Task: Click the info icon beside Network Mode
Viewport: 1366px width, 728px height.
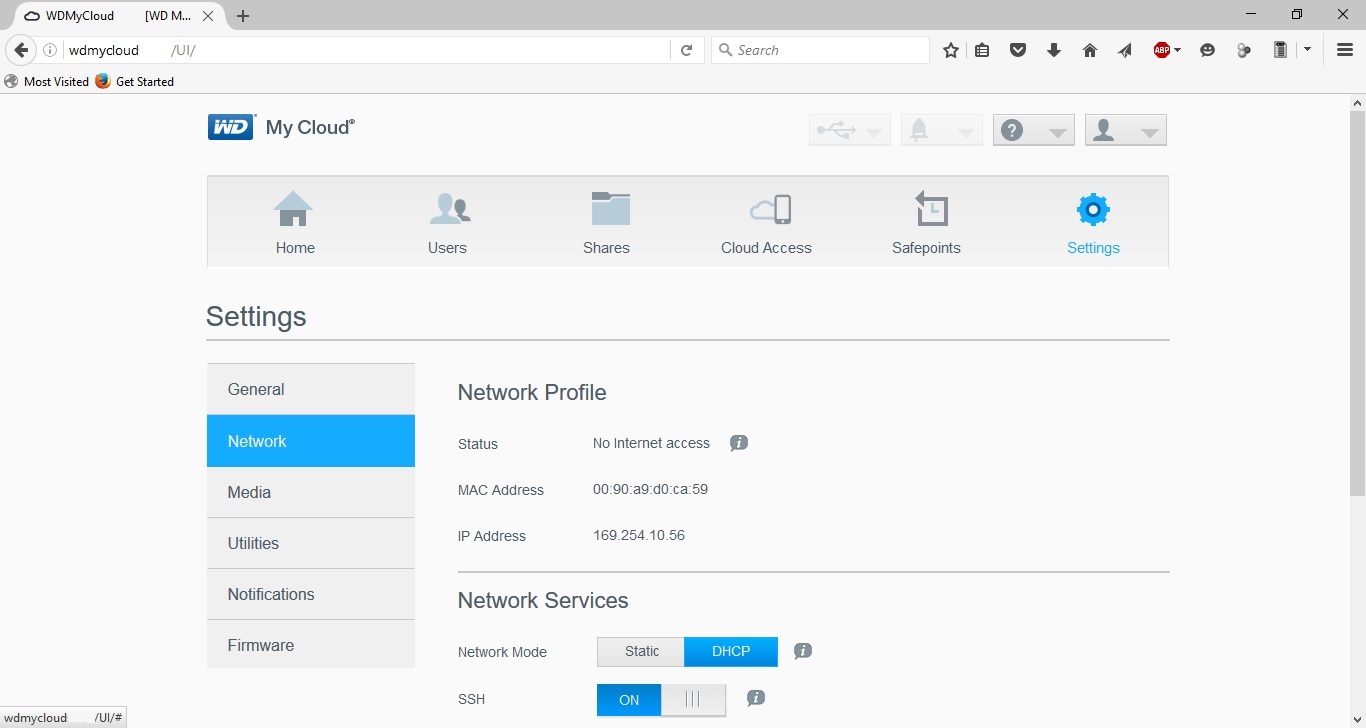Action: [803, 651]
